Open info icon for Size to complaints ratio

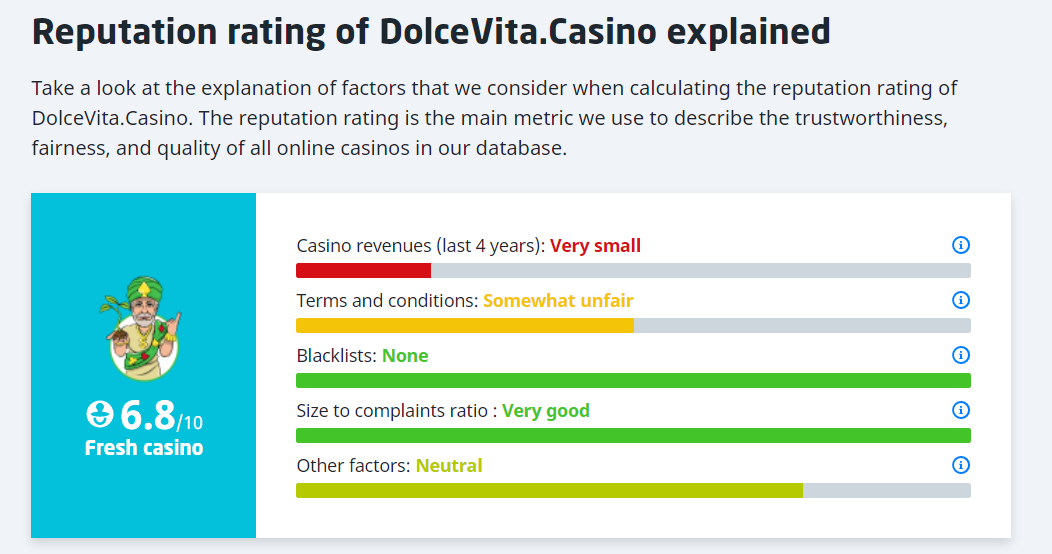point(961,410)
